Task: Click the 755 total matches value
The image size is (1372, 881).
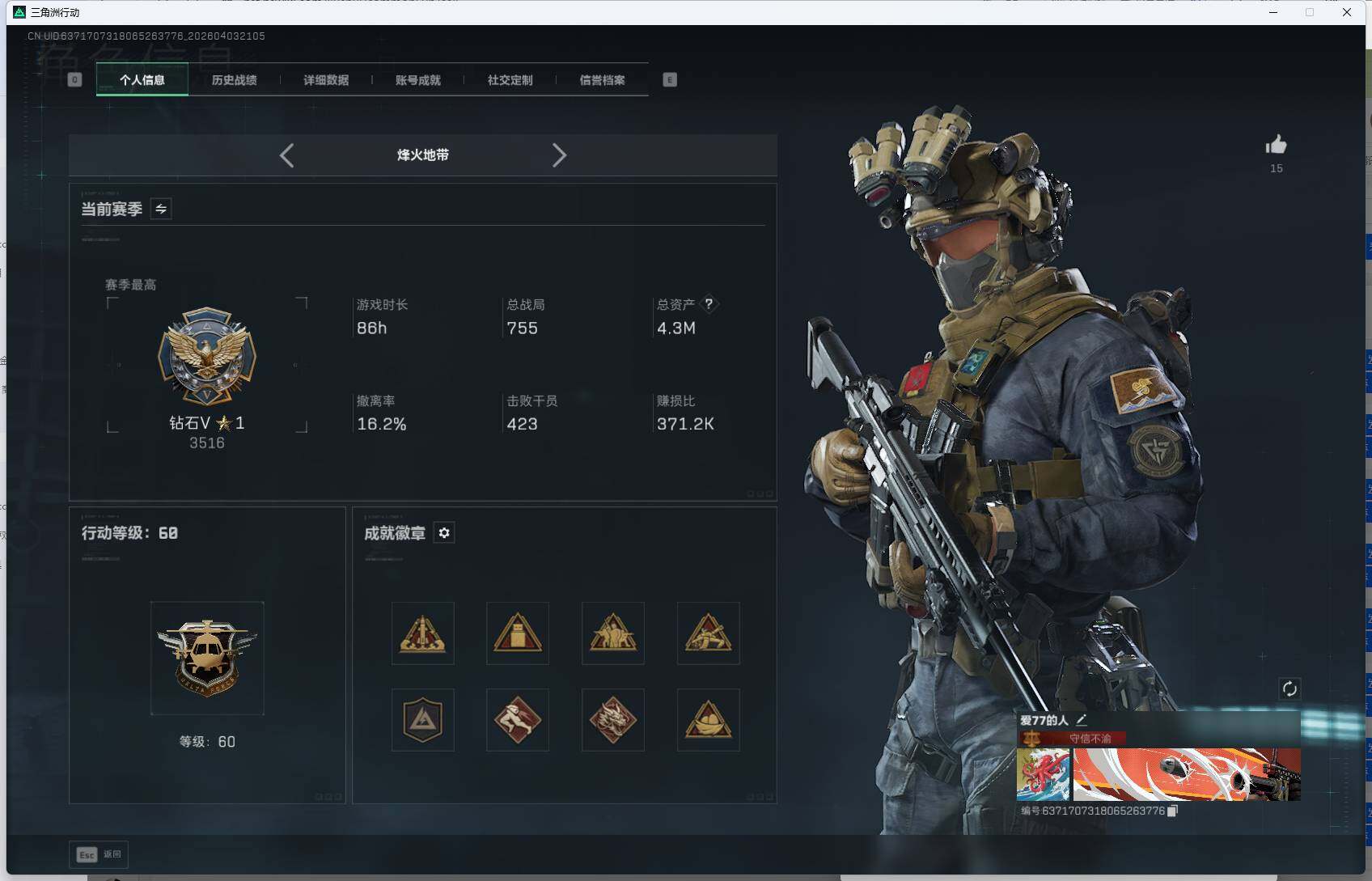Action: [523, 328]
